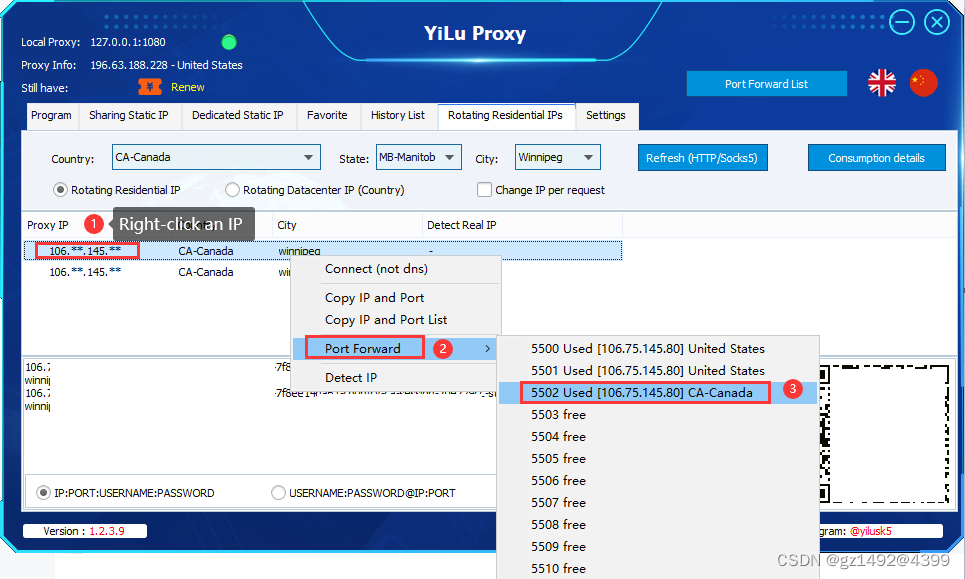Choose Connect (not dns) menu entry
Screen dimensions: 965x579
tap(396, 269)
